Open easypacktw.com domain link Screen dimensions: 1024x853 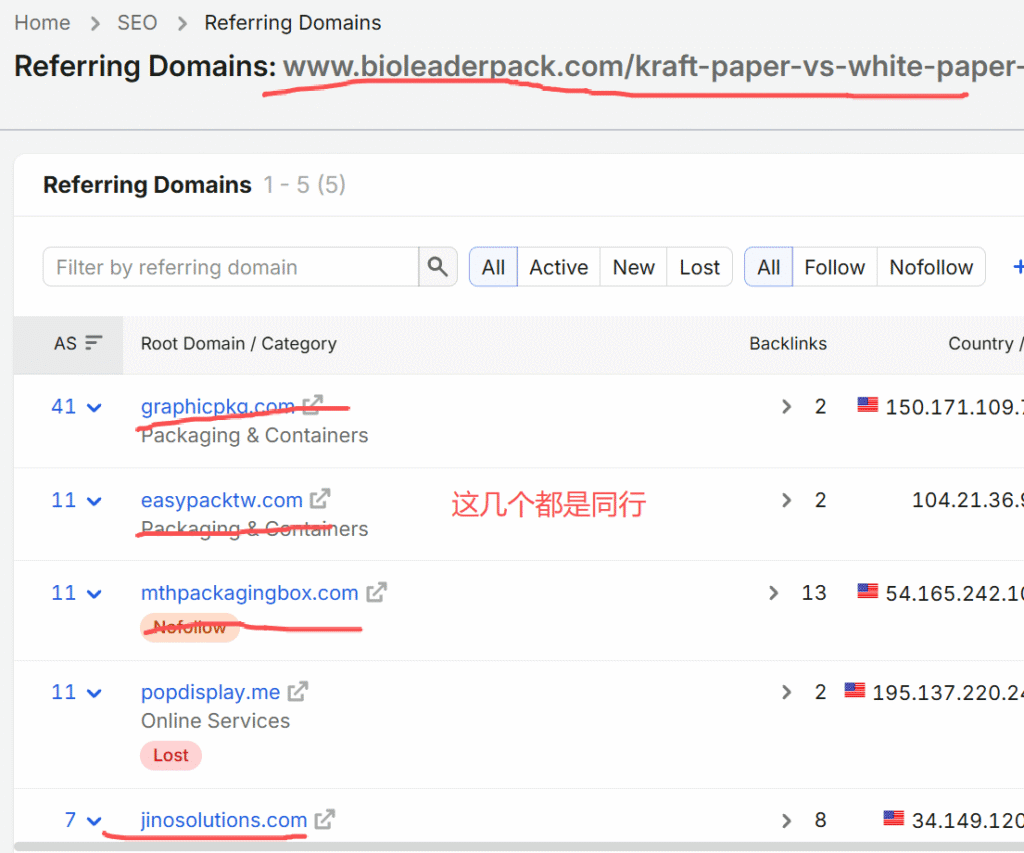point(222,500)
